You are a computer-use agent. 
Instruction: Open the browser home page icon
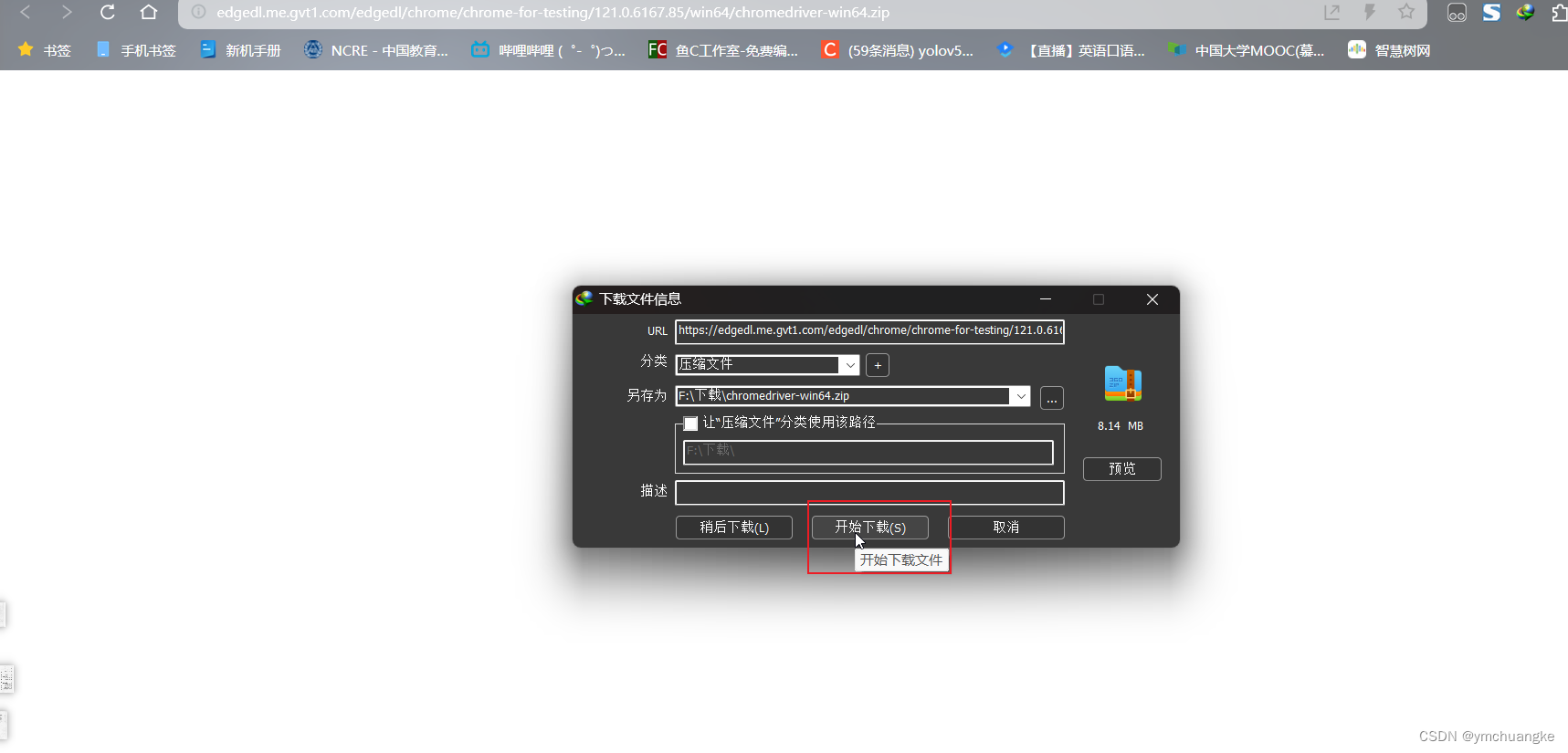coord(149,12)
